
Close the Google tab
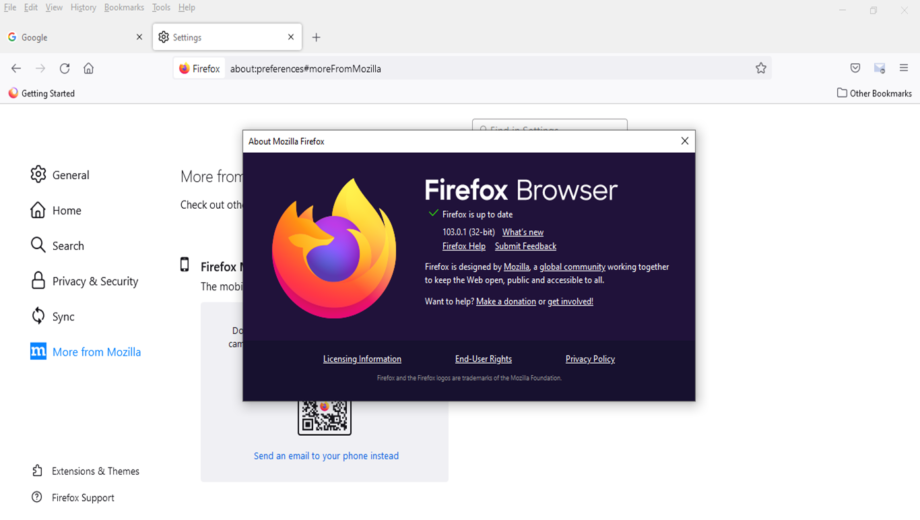[139, 37]
